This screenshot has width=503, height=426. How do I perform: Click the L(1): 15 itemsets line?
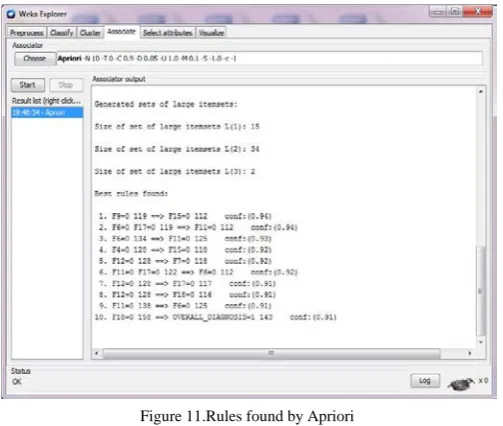(x=177, y=127)
